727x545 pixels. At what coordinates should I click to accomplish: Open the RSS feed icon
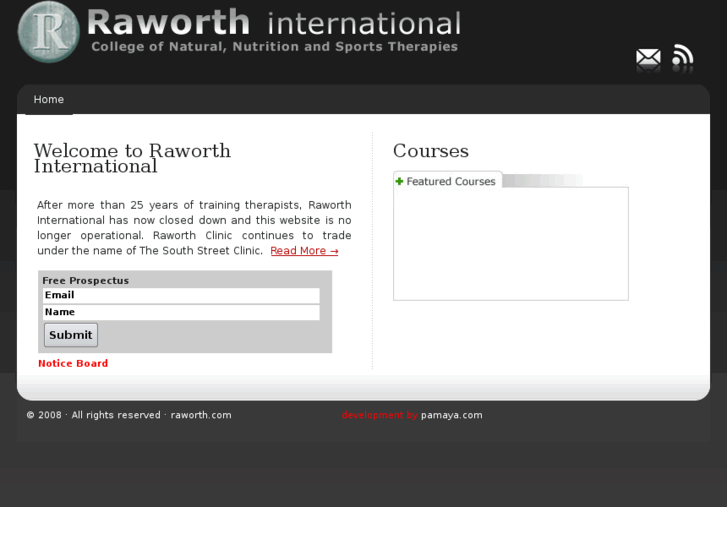coord(682,55)
